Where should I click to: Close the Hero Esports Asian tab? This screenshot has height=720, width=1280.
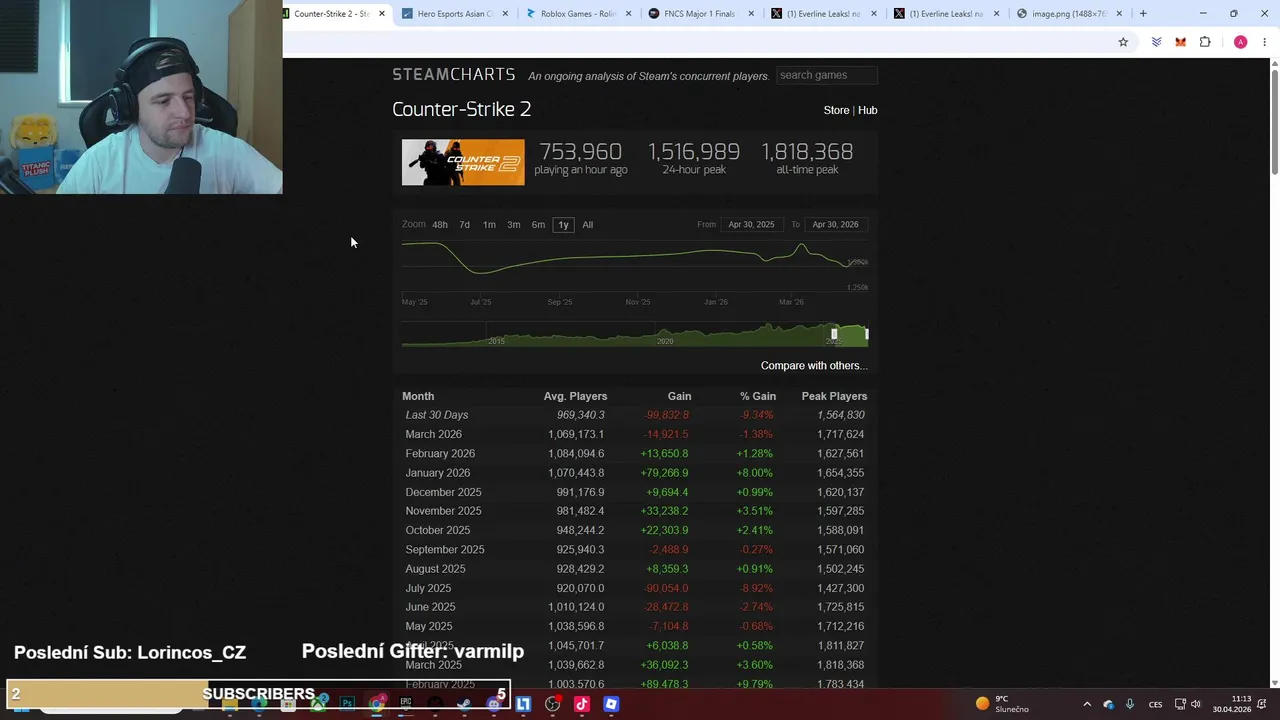pyautogui.click(x=505, y=14)
